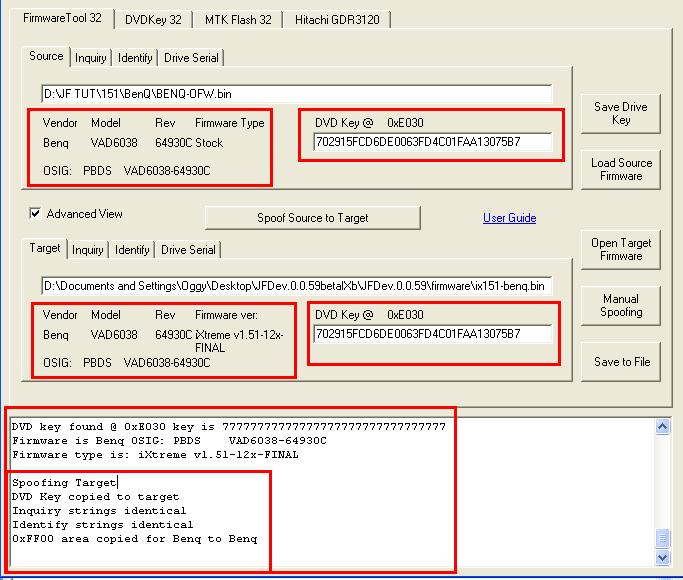Click the Open Target Firmware button

coord(620,250)
